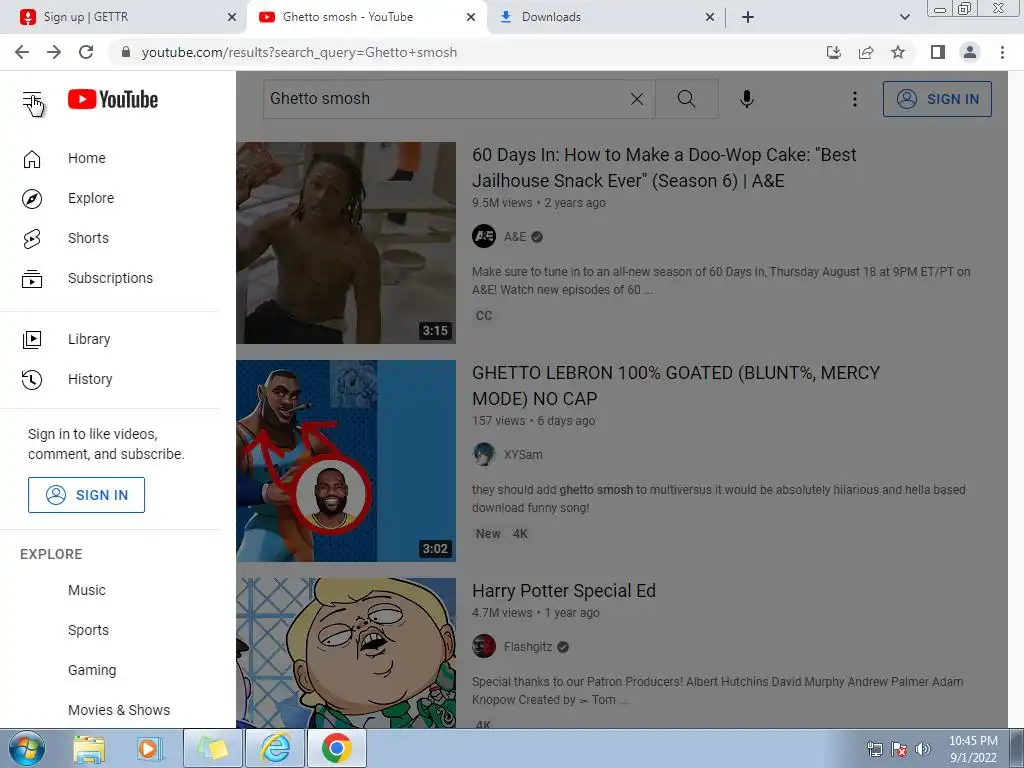The height and width of the screenshot is (768, 1024).
Task: Switch to Downloads tab
Action: pyautogui.click(x=607, y=18)
